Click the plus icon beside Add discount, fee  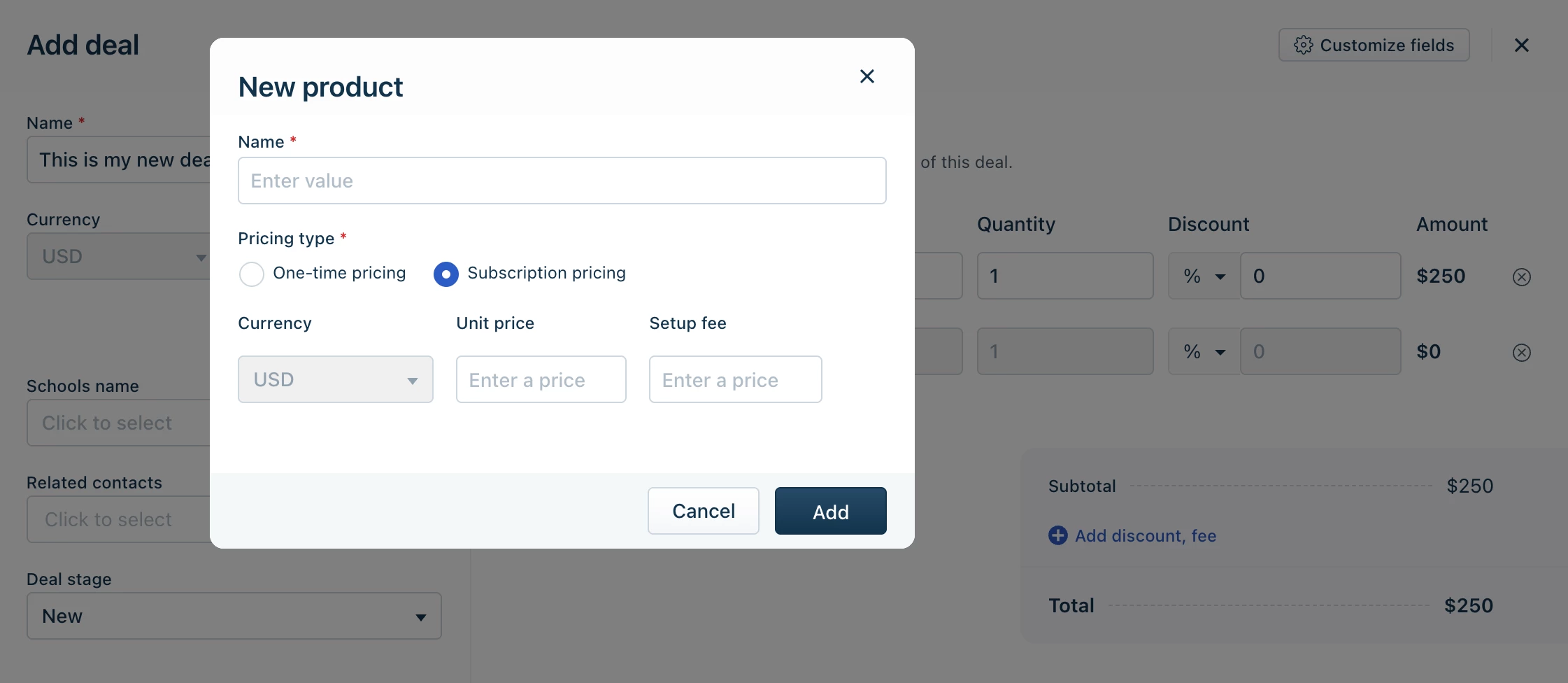(x=1057, y=535)
